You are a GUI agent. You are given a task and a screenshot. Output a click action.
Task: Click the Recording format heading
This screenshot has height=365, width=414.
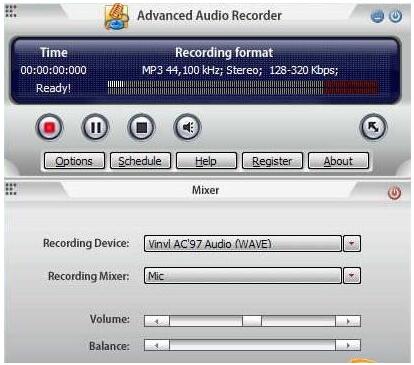point(224,52)
